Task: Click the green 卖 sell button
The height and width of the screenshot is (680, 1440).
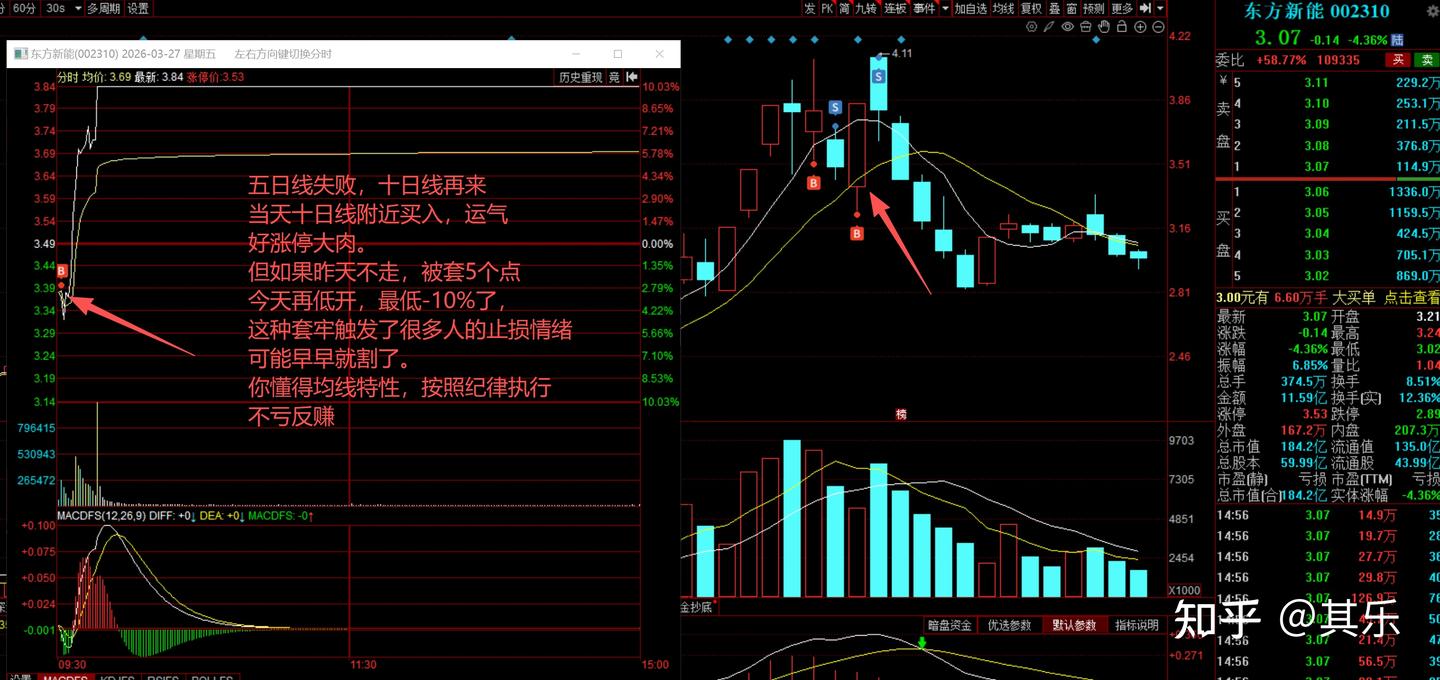Action: coord(1427,60)
